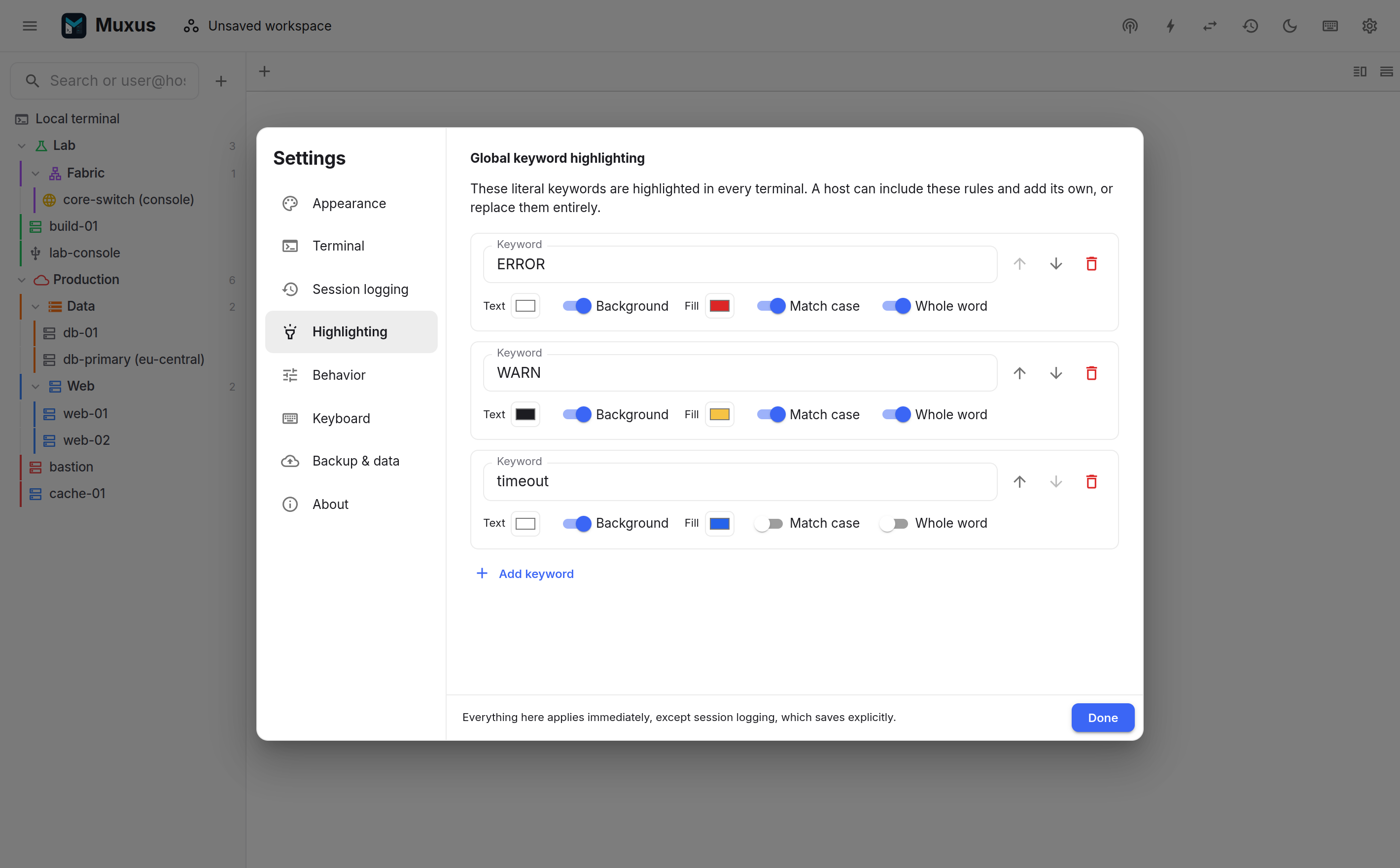Viewport: 1400px width, 868px height.
Task: Toggle Background for timeout keyword
Action: pos(577,523)
